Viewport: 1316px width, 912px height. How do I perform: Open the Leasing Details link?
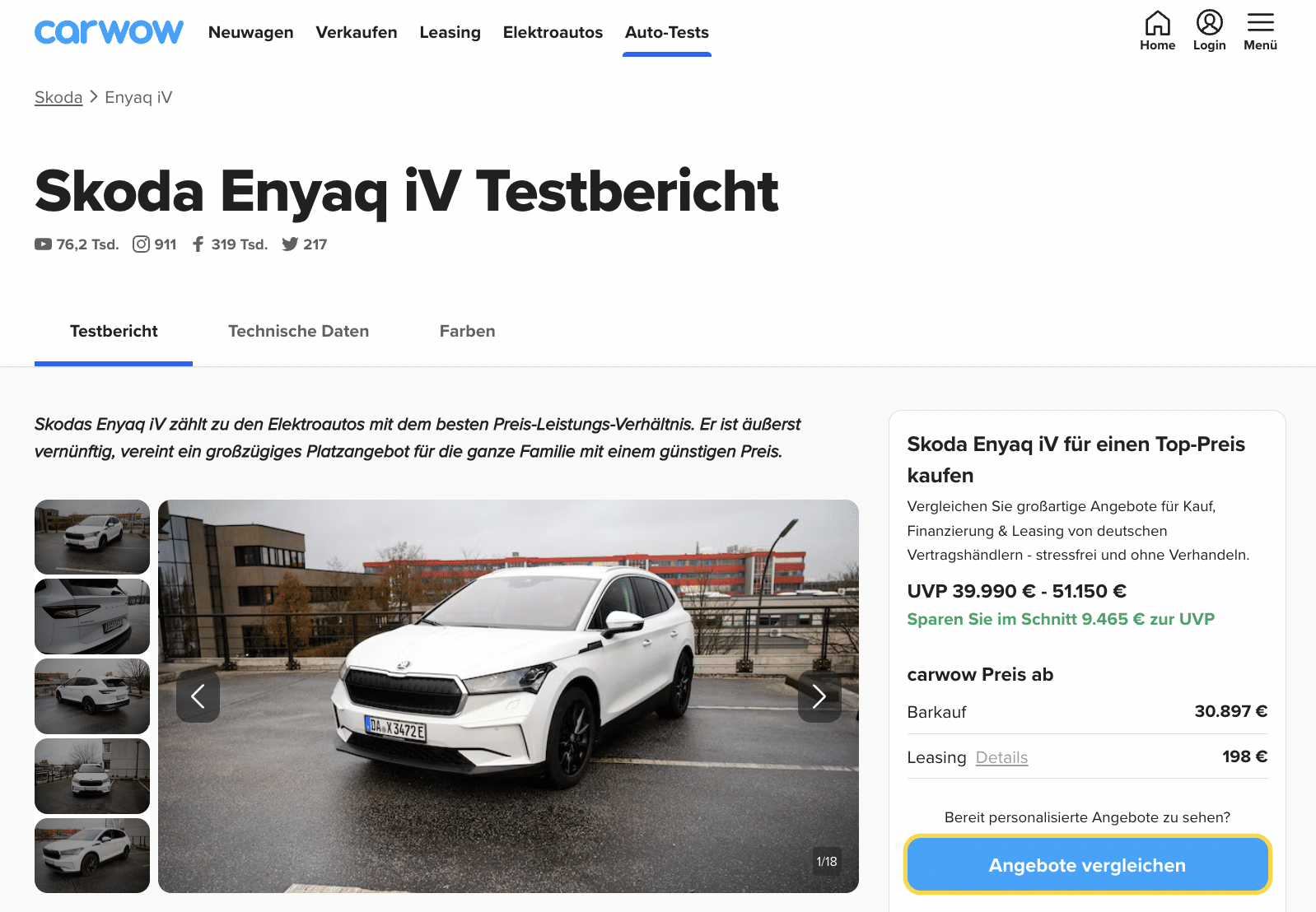(x=1001, y=757)
